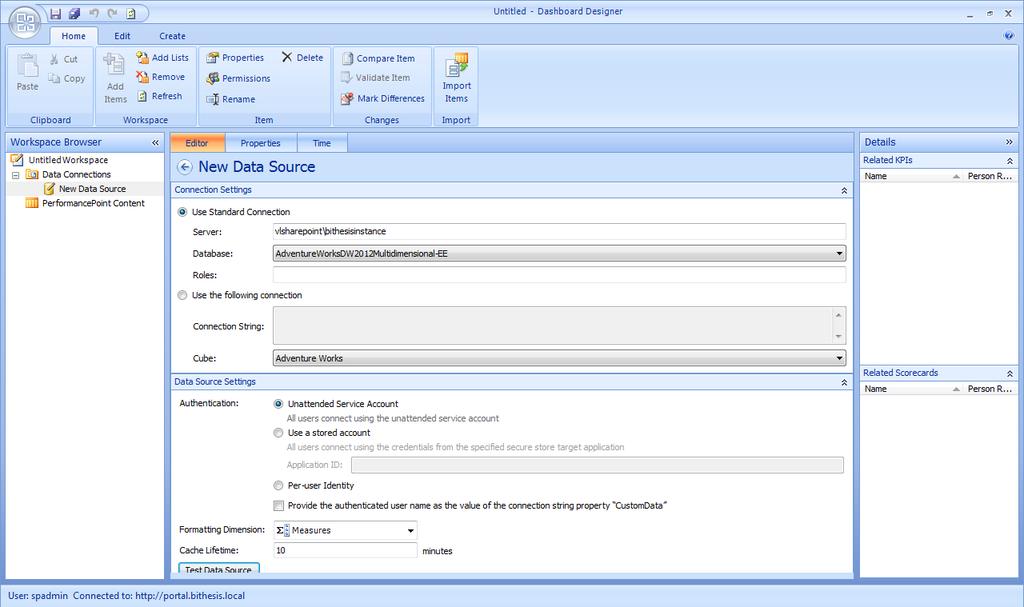Collapse the Connection Settings section
The height and width of the screenshot is (607, 1024).
pyautogui.click(x=844, y=190)
